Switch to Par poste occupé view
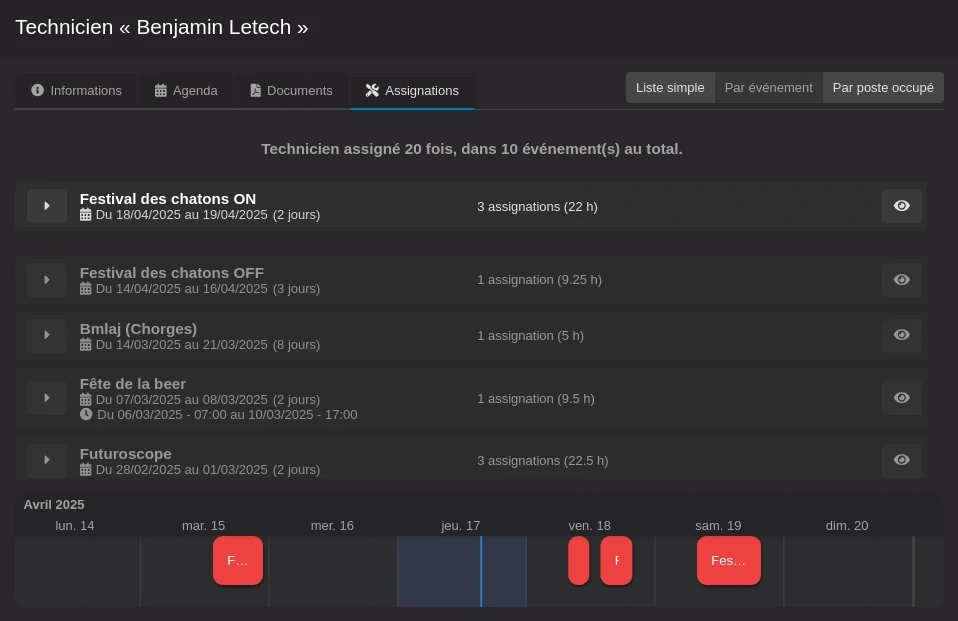Screen dimensions: 958x621 883,88
